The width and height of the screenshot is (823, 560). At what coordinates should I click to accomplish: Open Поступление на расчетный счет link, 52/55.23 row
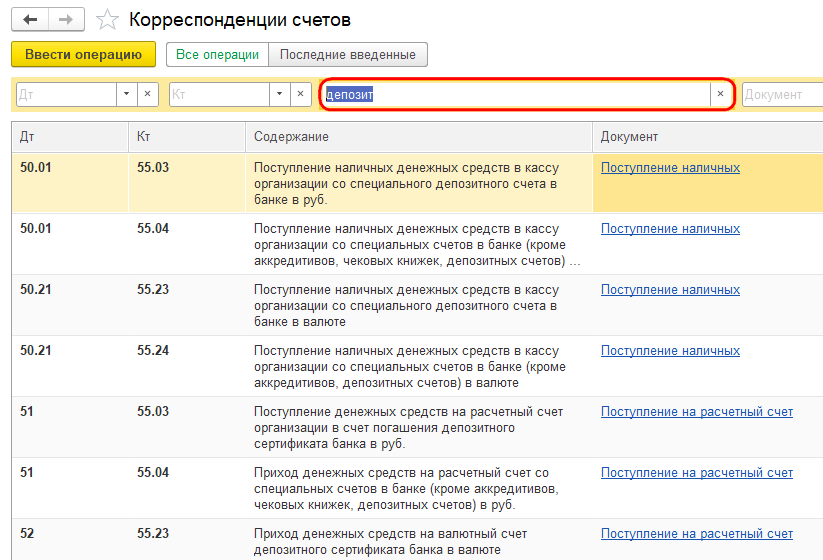(x=697, y=534)
